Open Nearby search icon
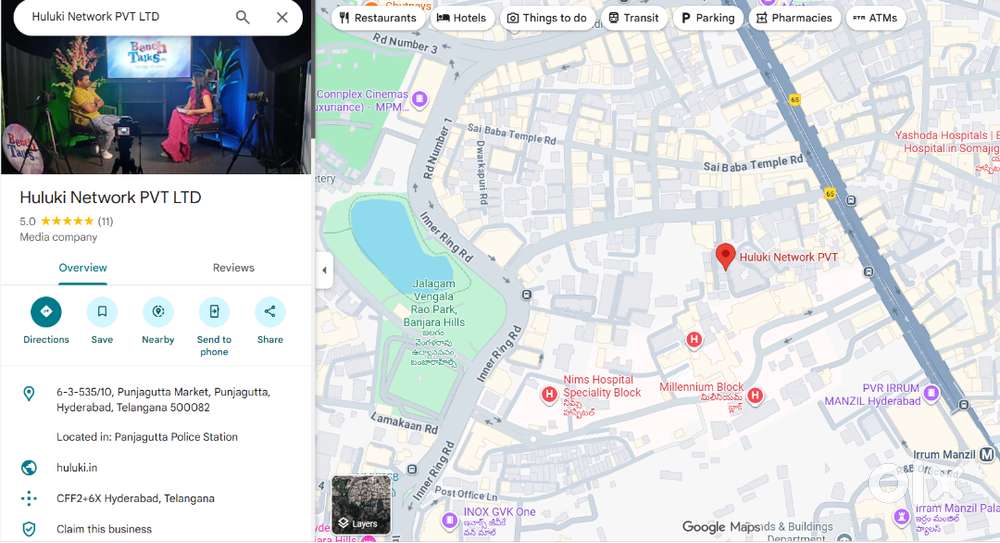 tap(158, 312)
